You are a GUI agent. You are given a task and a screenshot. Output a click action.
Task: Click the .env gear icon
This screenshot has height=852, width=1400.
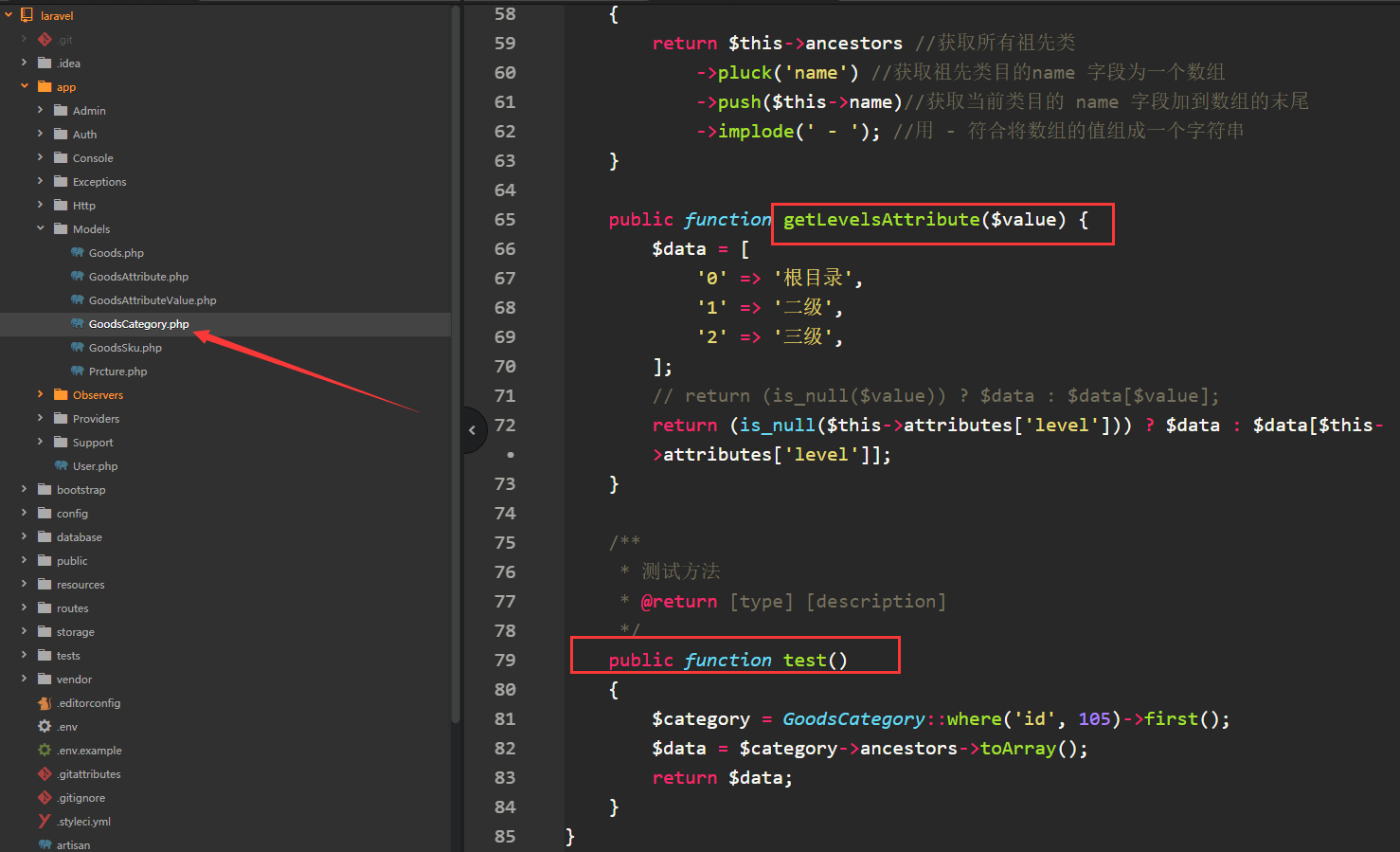tap(45, 726)
